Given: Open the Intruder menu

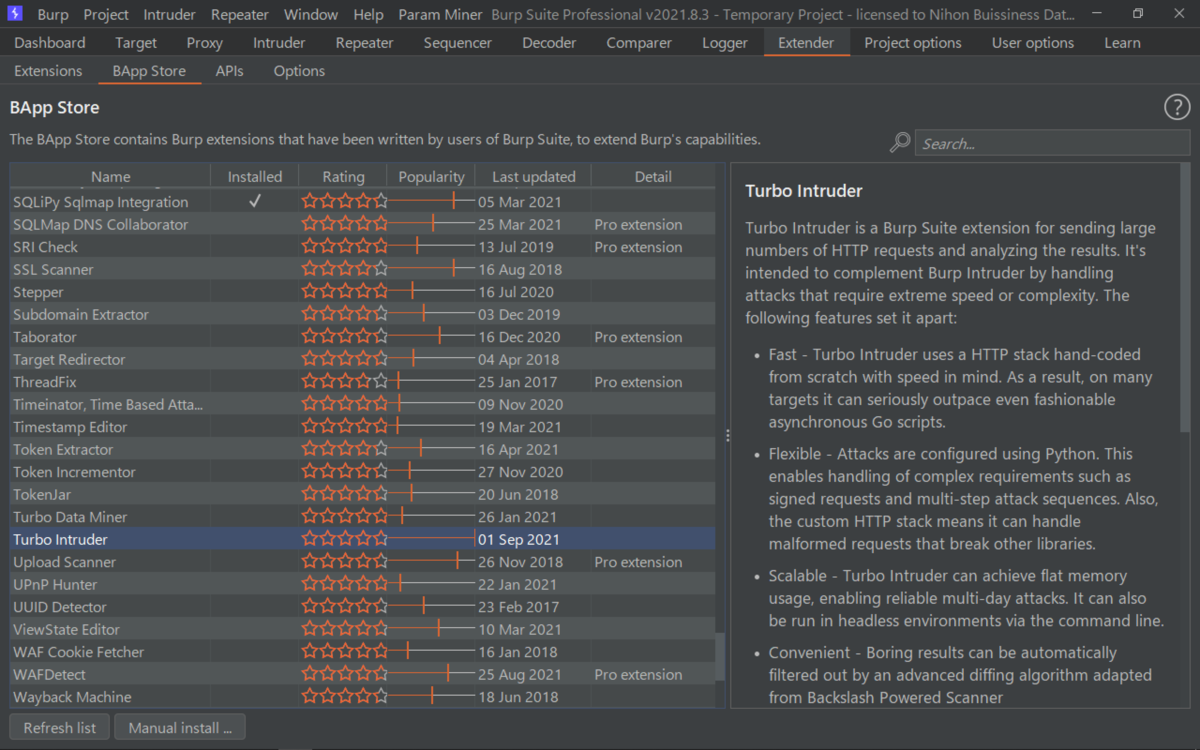Looking at the screenshot, I should coord(170,15).
